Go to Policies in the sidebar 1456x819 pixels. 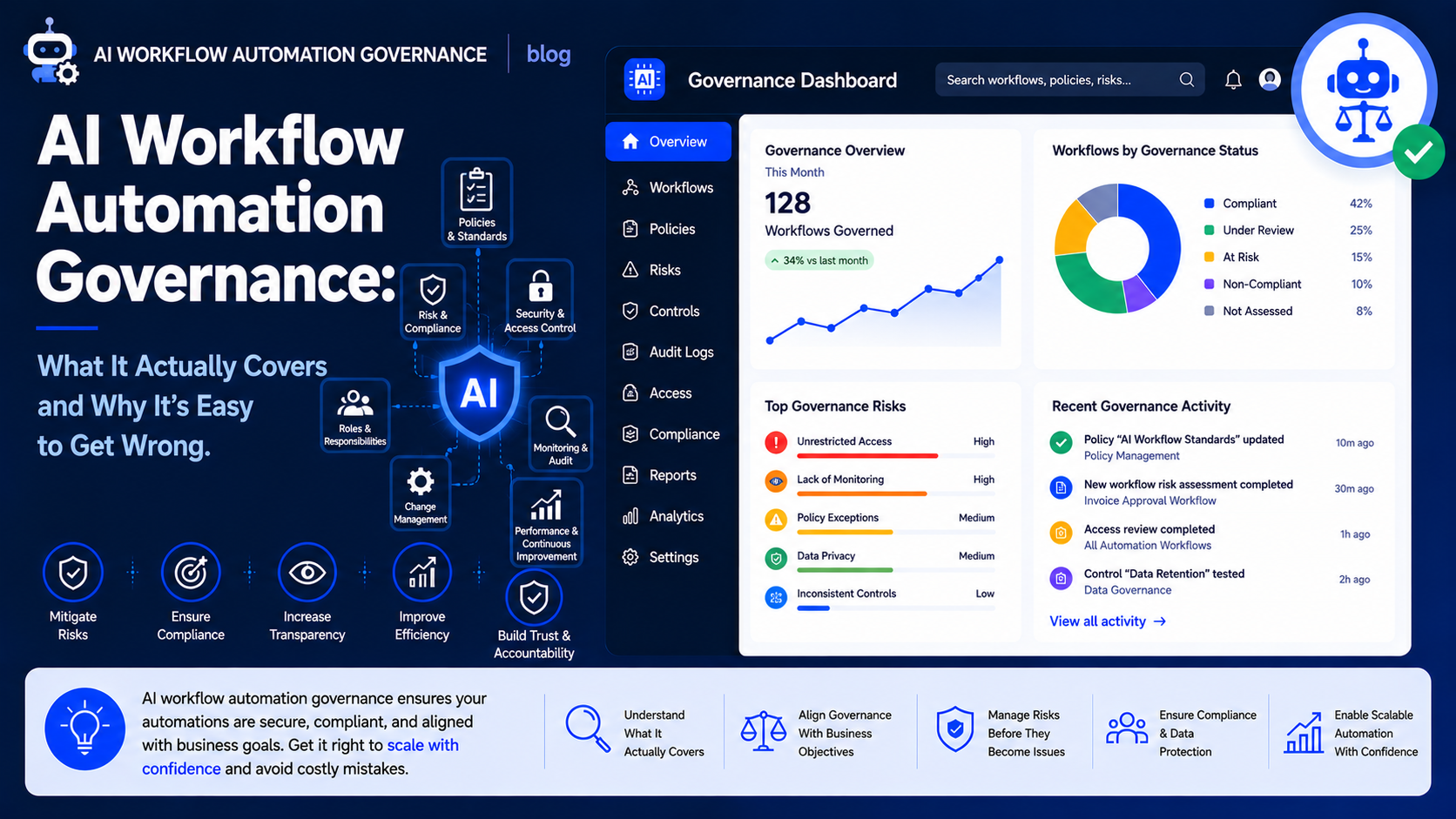pyautogui.click(x=659, y=229)
